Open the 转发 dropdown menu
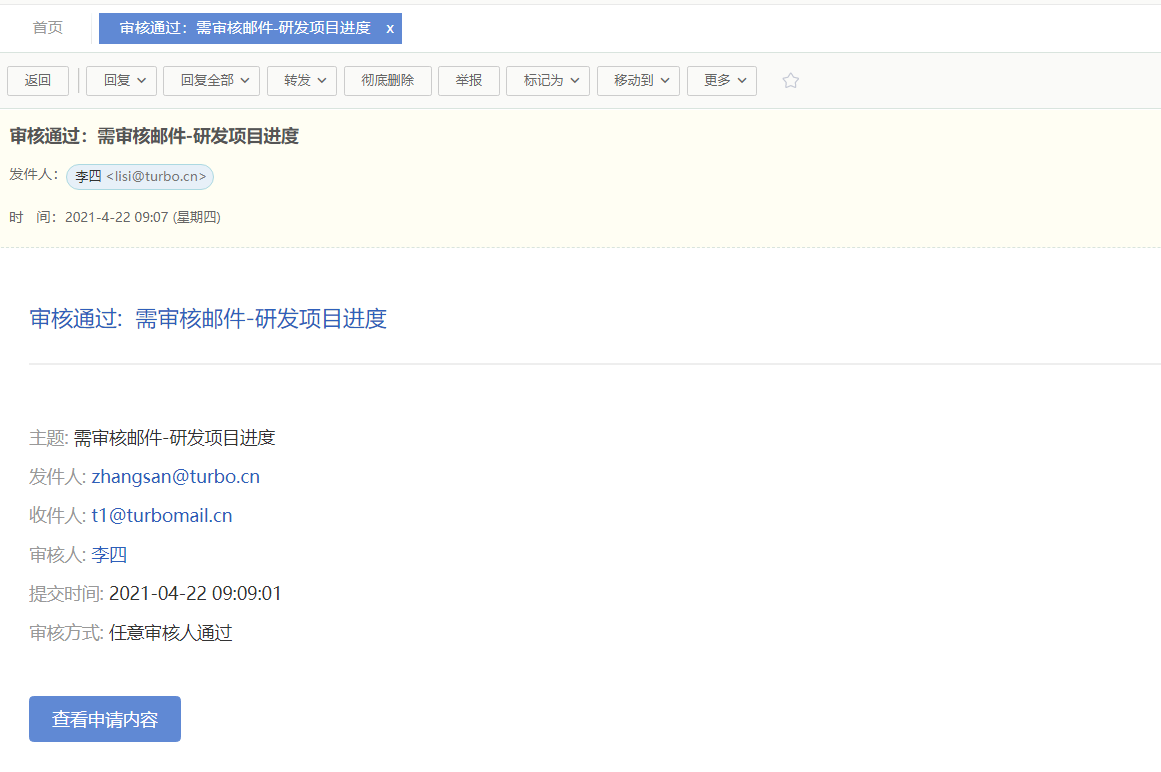This screenshot has width=1161, height=772. (301, 81)
